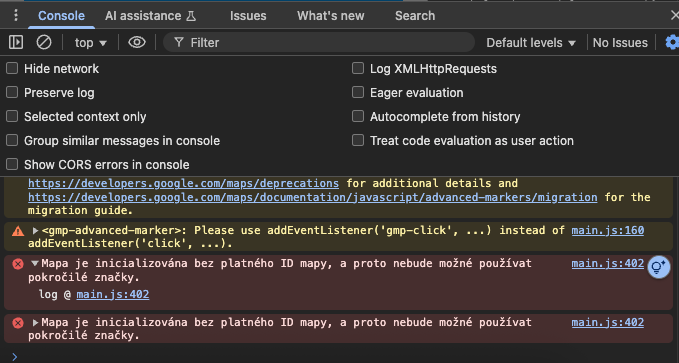Open the maps/deprecations link
679x363 pixels.
click(x=184, y=183)
